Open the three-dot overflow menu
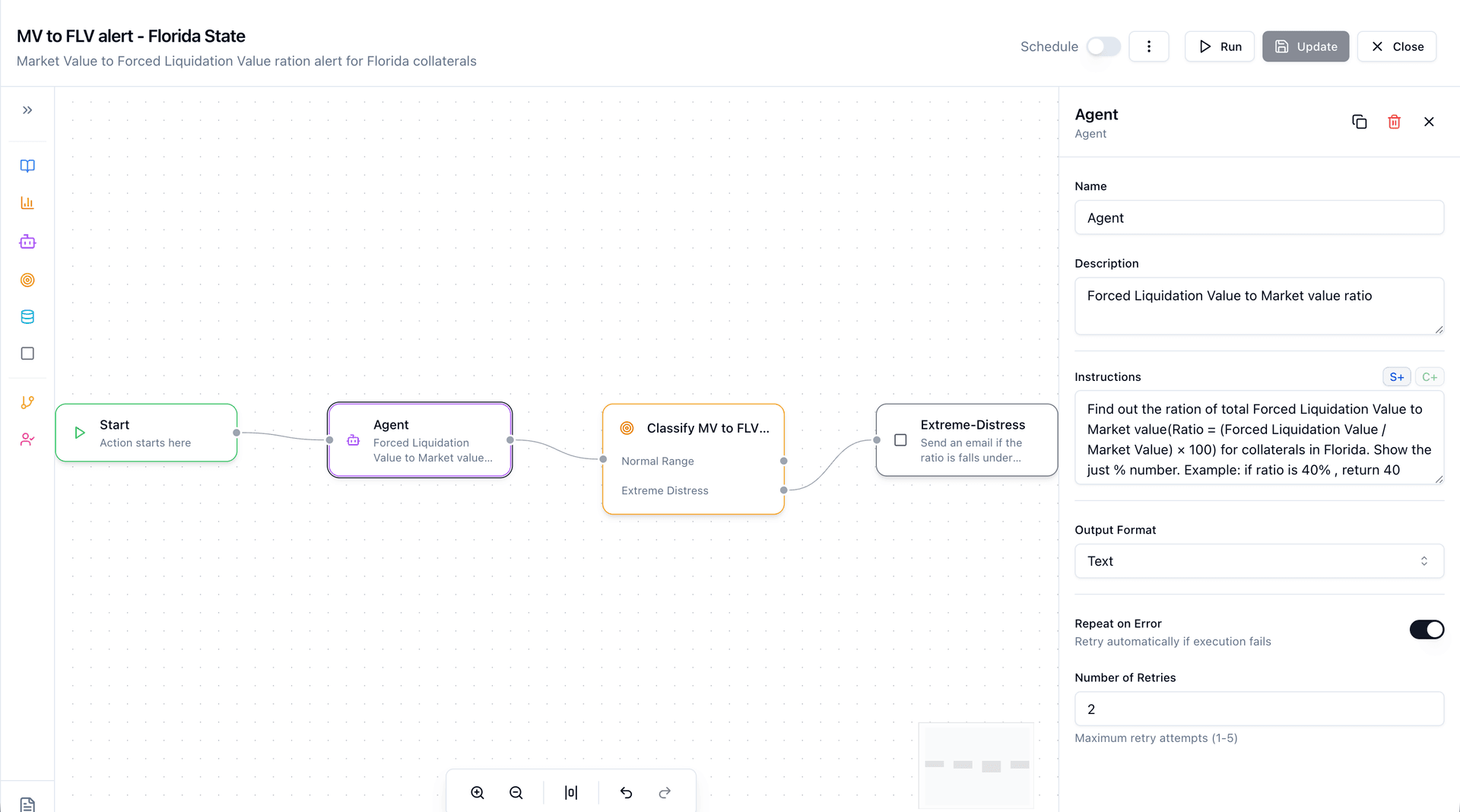Image resolution: width=1460 pixels, height=812 pixels. point(1149,46)
